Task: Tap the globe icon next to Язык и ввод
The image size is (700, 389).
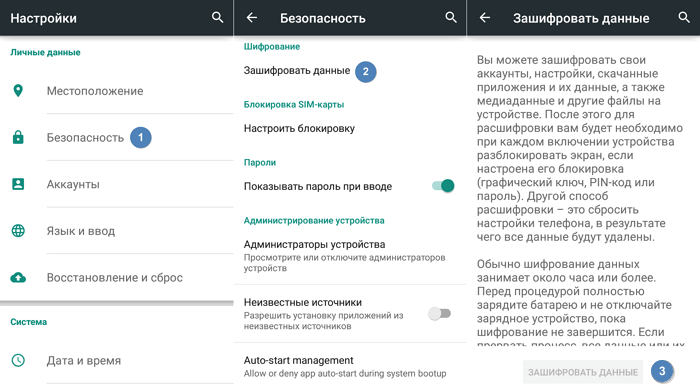Action: click(18, 231)
